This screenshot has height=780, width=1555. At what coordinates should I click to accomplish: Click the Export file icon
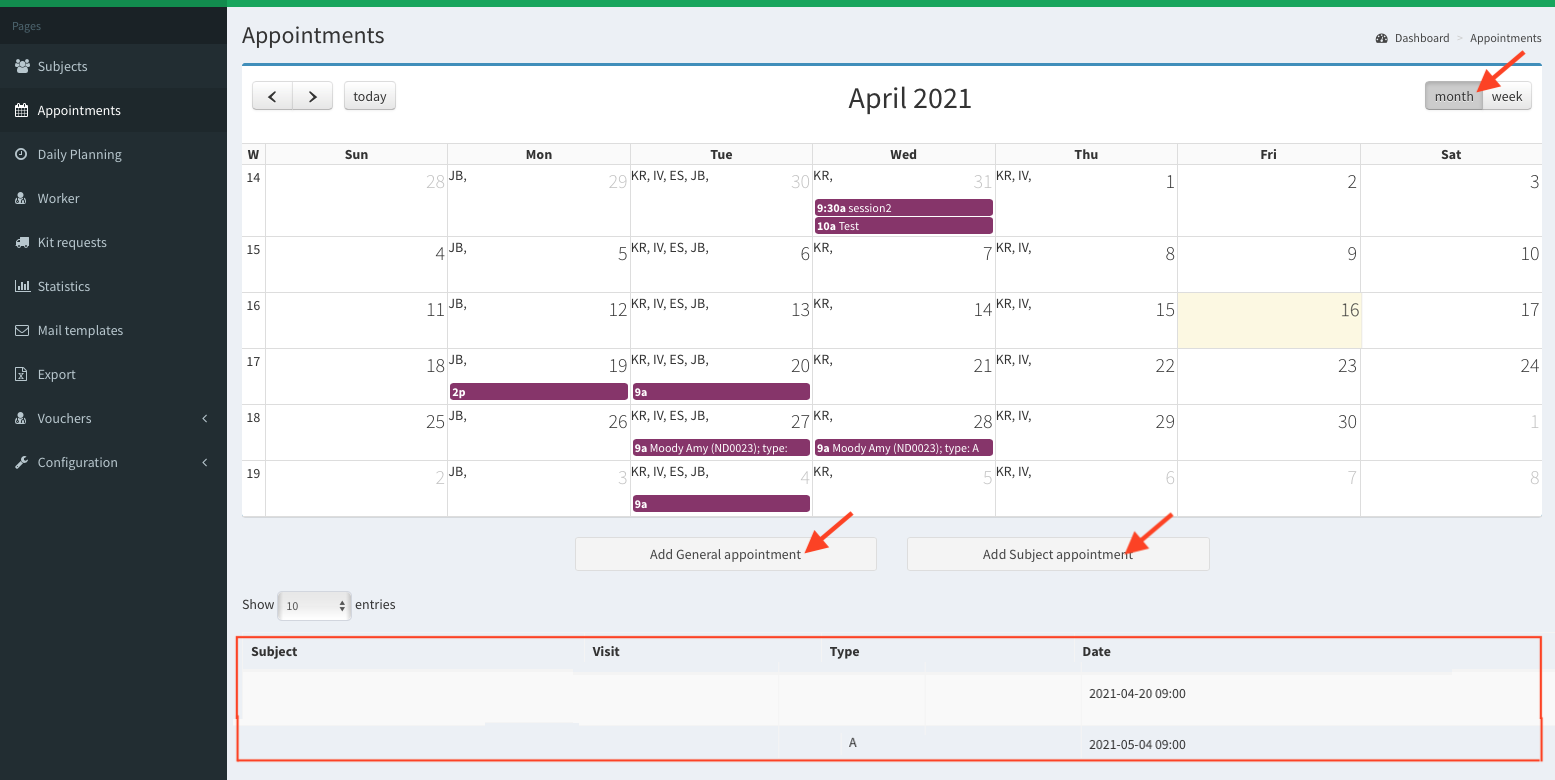(x=21, y=374)
